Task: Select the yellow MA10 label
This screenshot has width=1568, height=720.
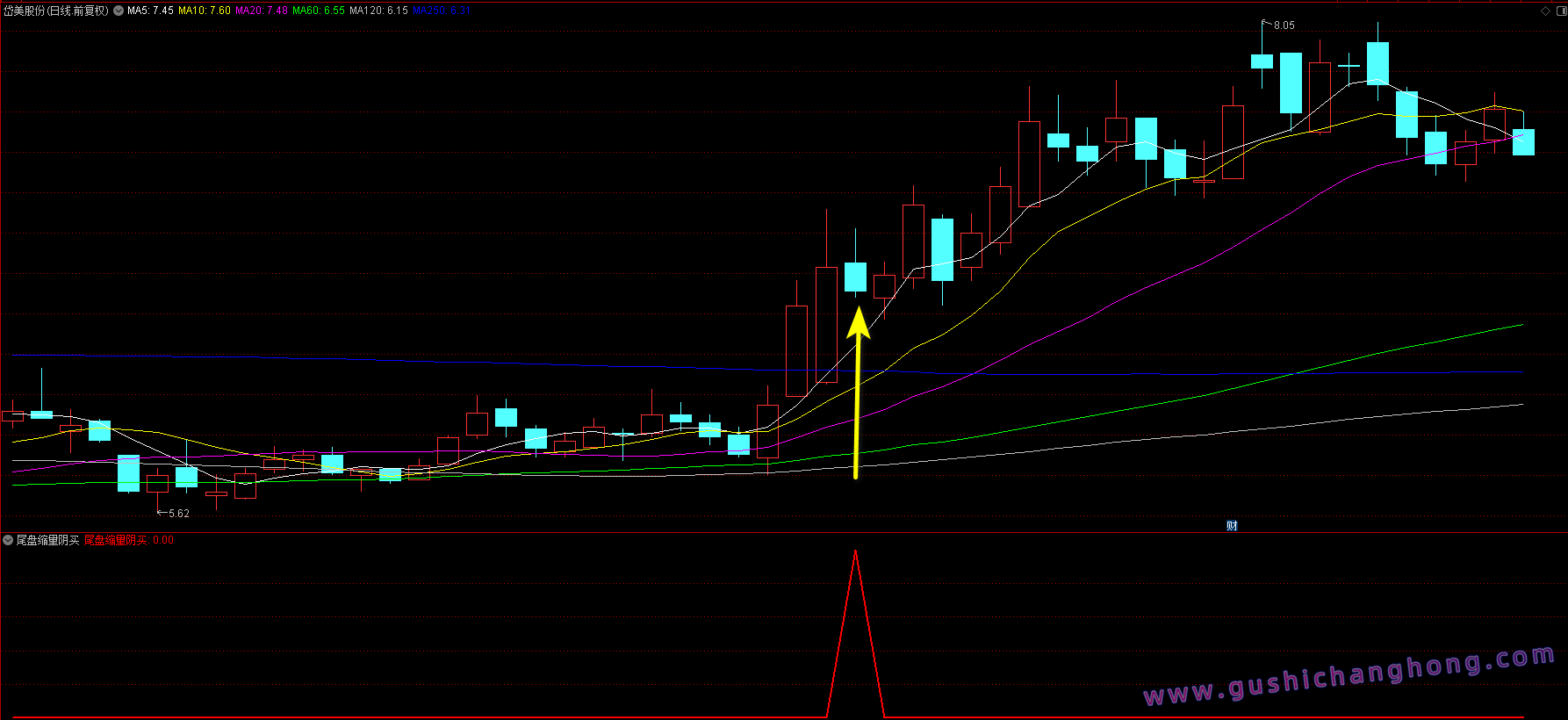Action: pyautogui.click(x=205, y=11)
